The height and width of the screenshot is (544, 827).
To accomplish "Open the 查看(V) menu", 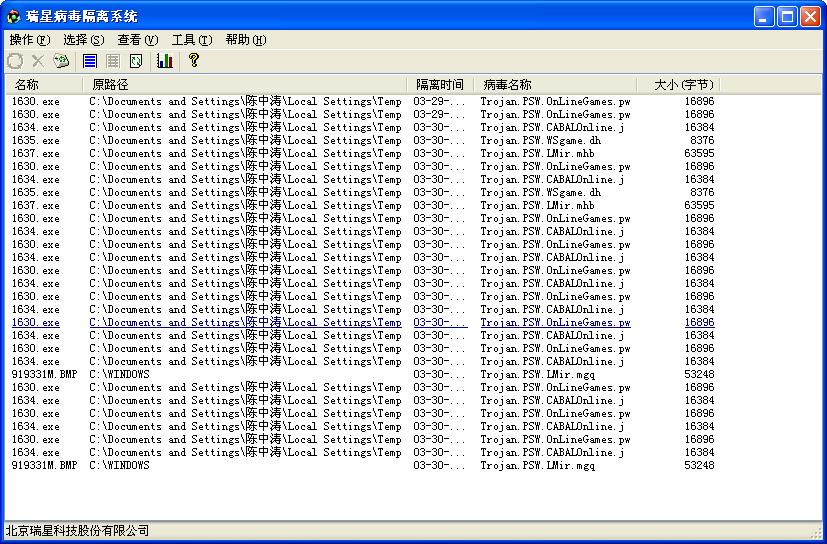I will pos(138,40).
